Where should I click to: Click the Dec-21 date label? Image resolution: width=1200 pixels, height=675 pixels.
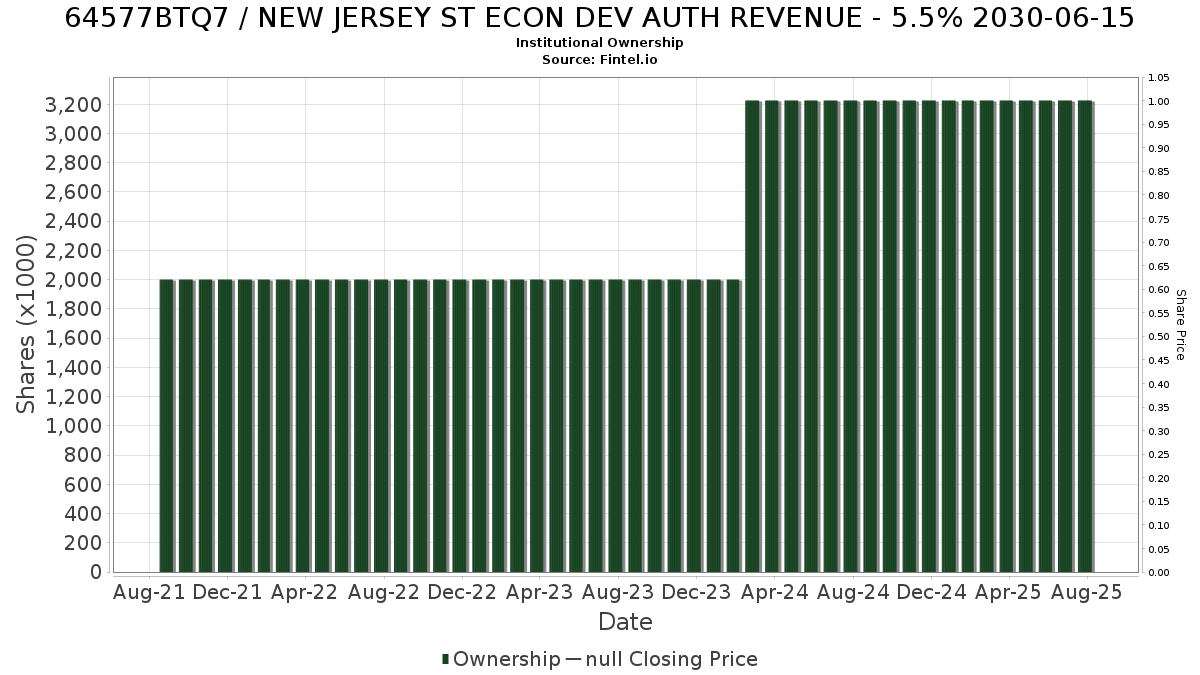tap(228, 592)
